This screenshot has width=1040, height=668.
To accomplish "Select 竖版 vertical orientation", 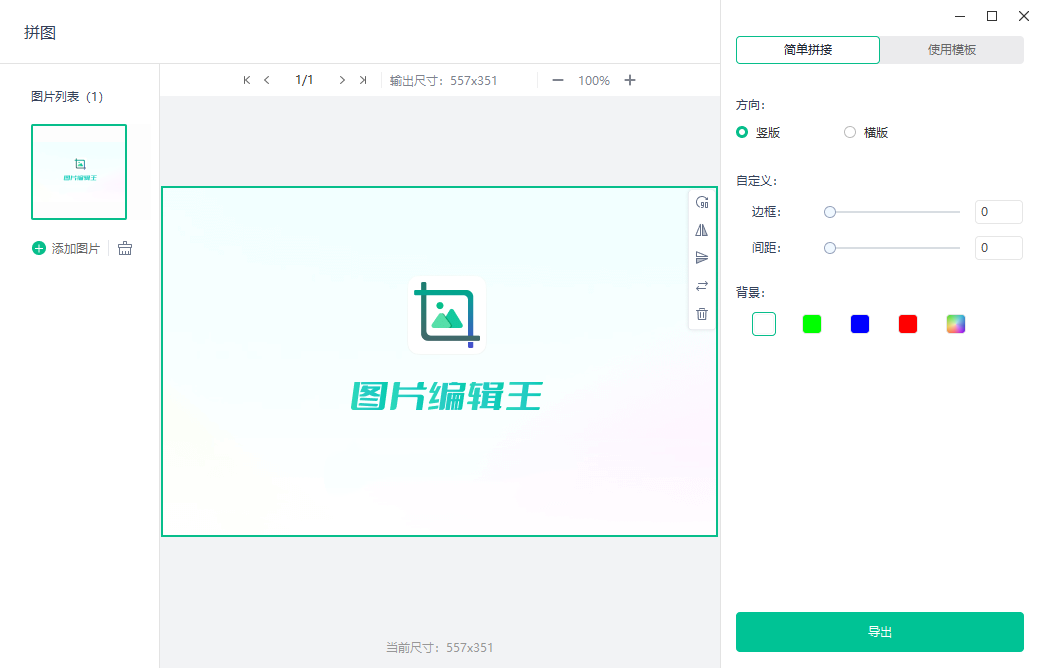I will [x=758, y=133].
